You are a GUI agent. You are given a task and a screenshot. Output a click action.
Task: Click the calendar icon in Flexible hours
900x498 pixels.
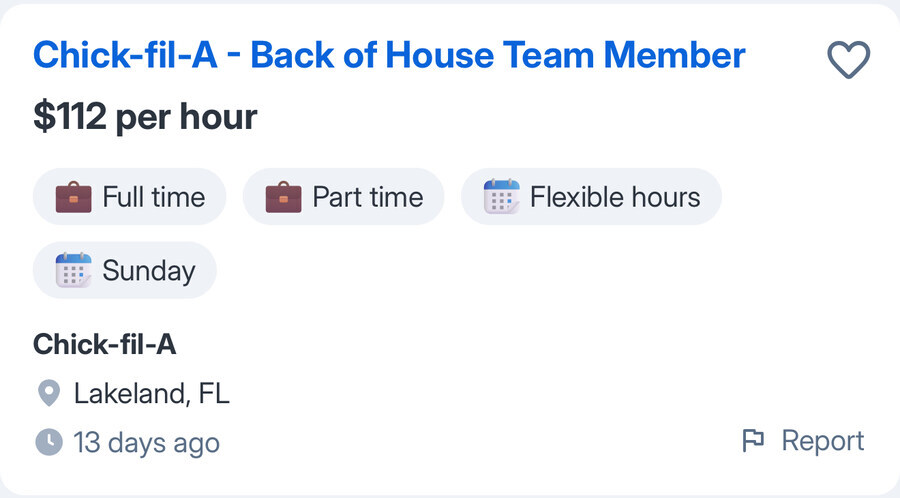point(501,197)
